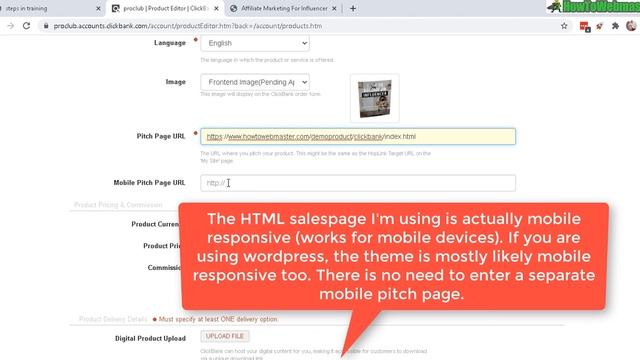Image resolution: width=640 pixels, height=360 pixels.
Task: Click the product image thumbnail preview
Action: pyautogui.click(x=375, y=98)
